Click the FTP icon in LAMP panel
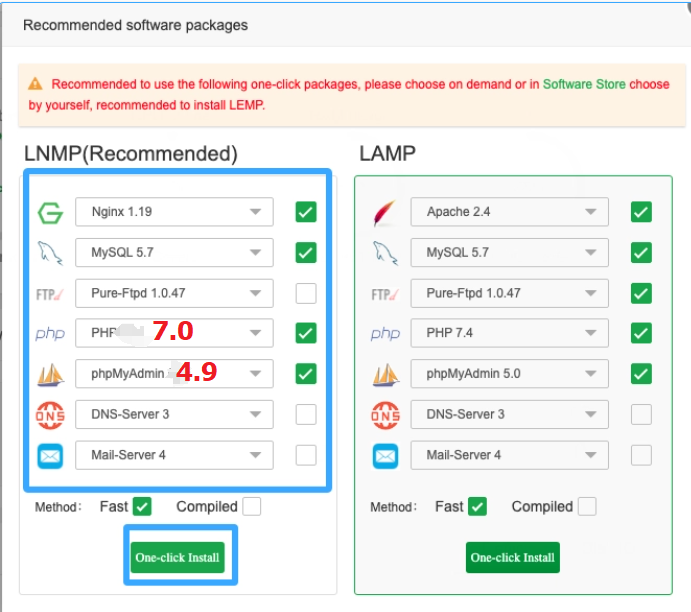This screenshot has width=691, height=612. point(385,294)
